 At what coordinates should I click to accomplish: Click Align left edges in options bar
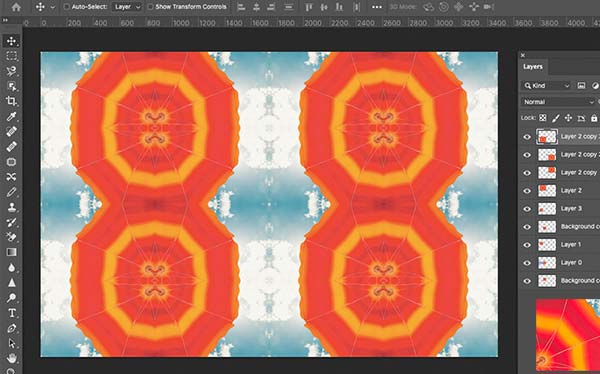[241, 7]
